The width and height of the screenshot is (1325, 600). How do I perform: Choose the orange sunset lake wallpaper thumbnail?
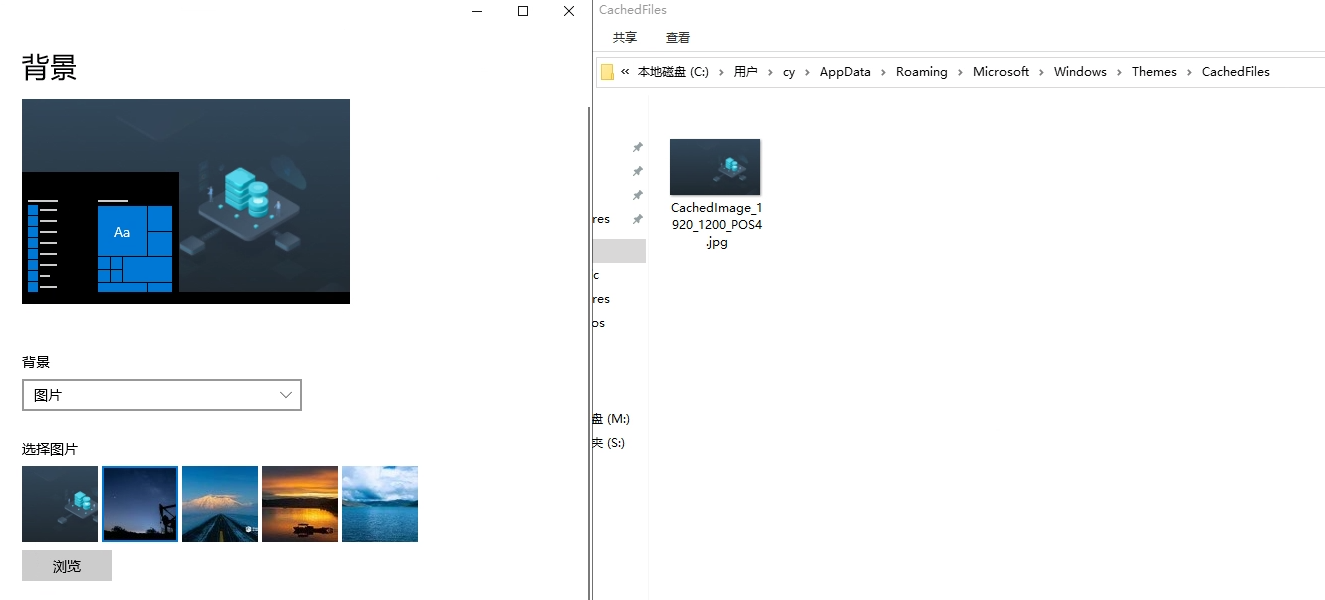coord(300,504)
